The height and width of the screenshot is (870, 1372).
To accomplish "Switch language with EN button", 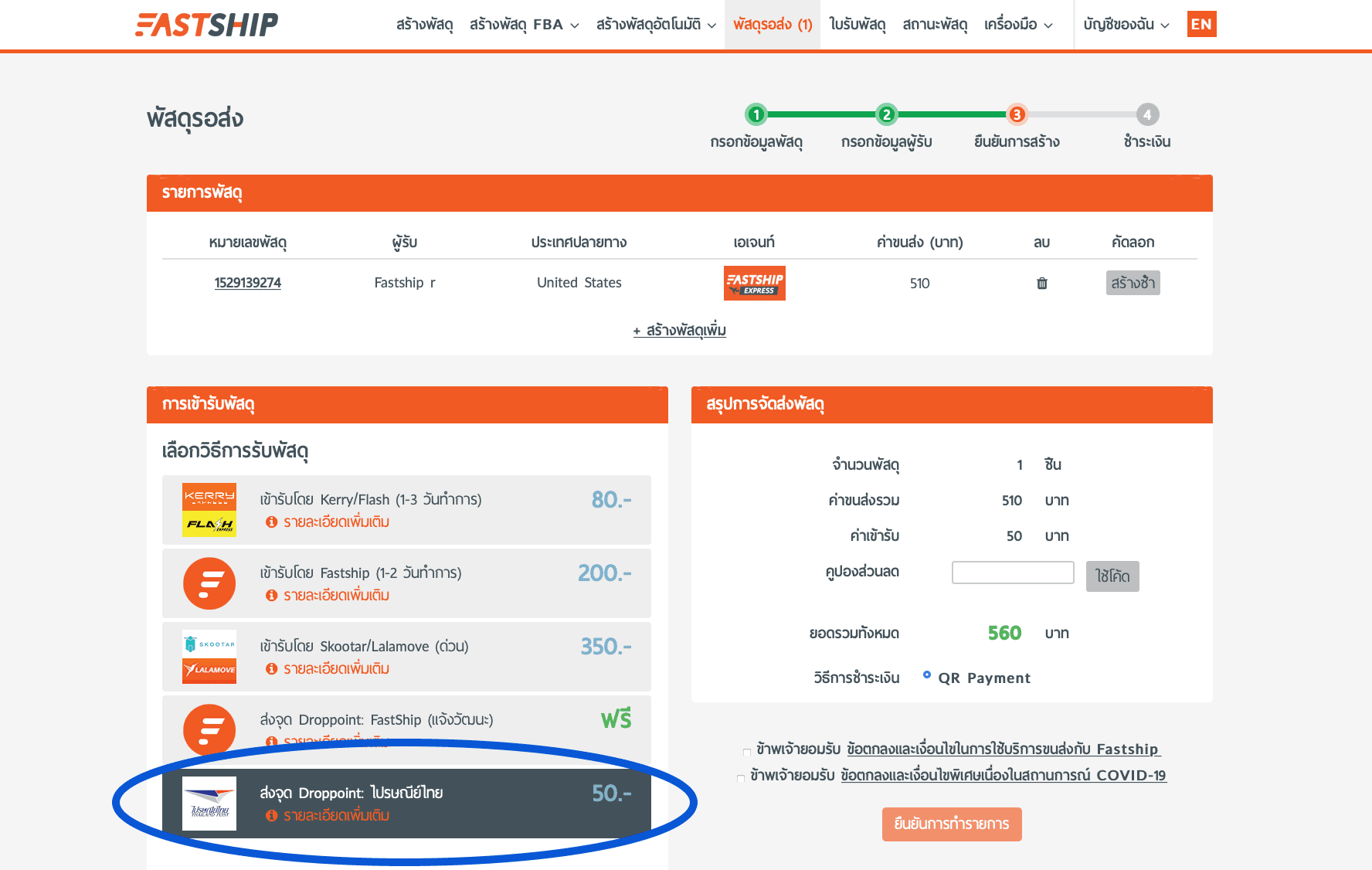I will [1201, 24].
